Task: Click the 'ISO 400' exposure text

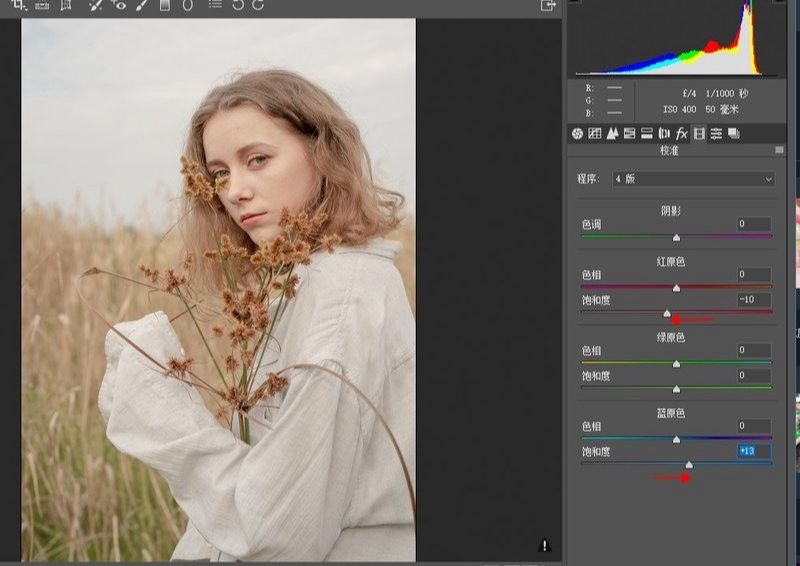Action: coord(680,109)
